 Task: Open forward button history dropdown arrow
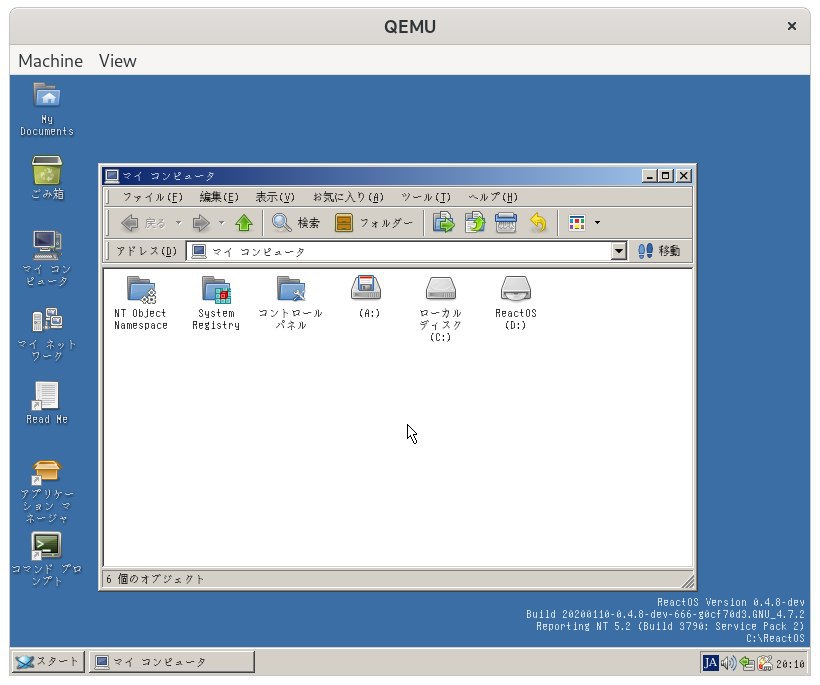pos(222,223)
